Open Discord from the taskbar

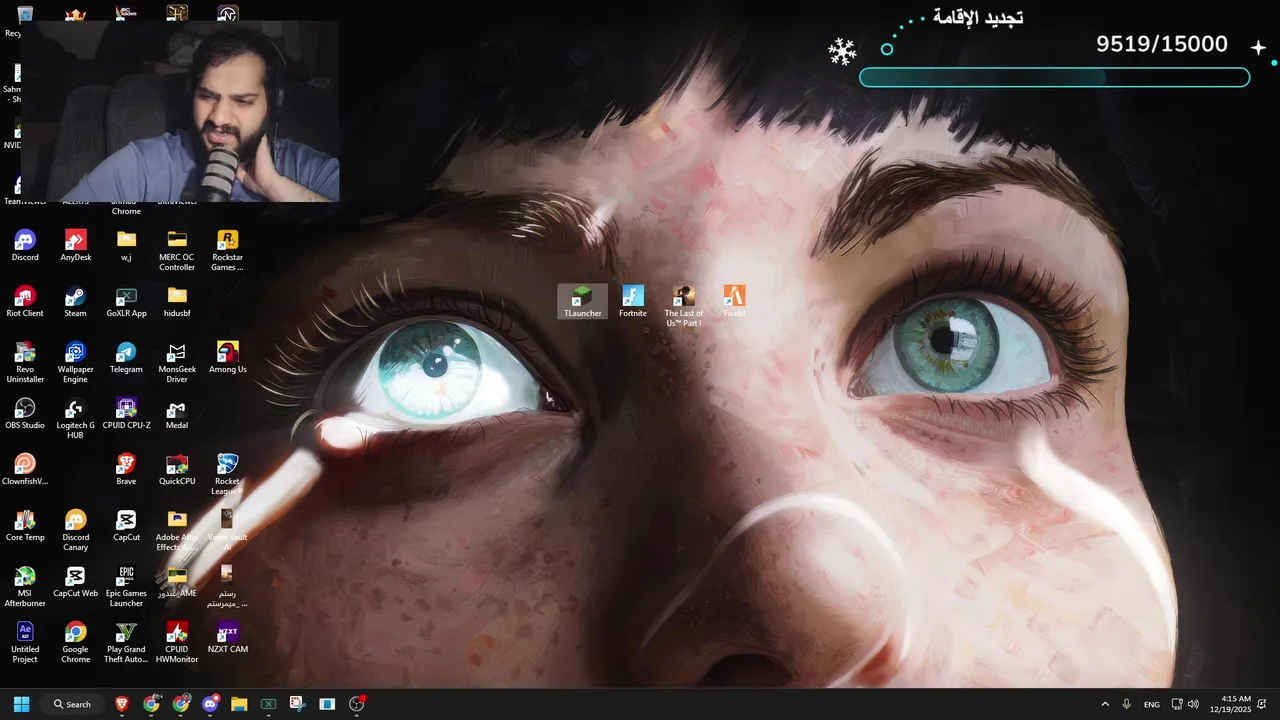point(210,704)
